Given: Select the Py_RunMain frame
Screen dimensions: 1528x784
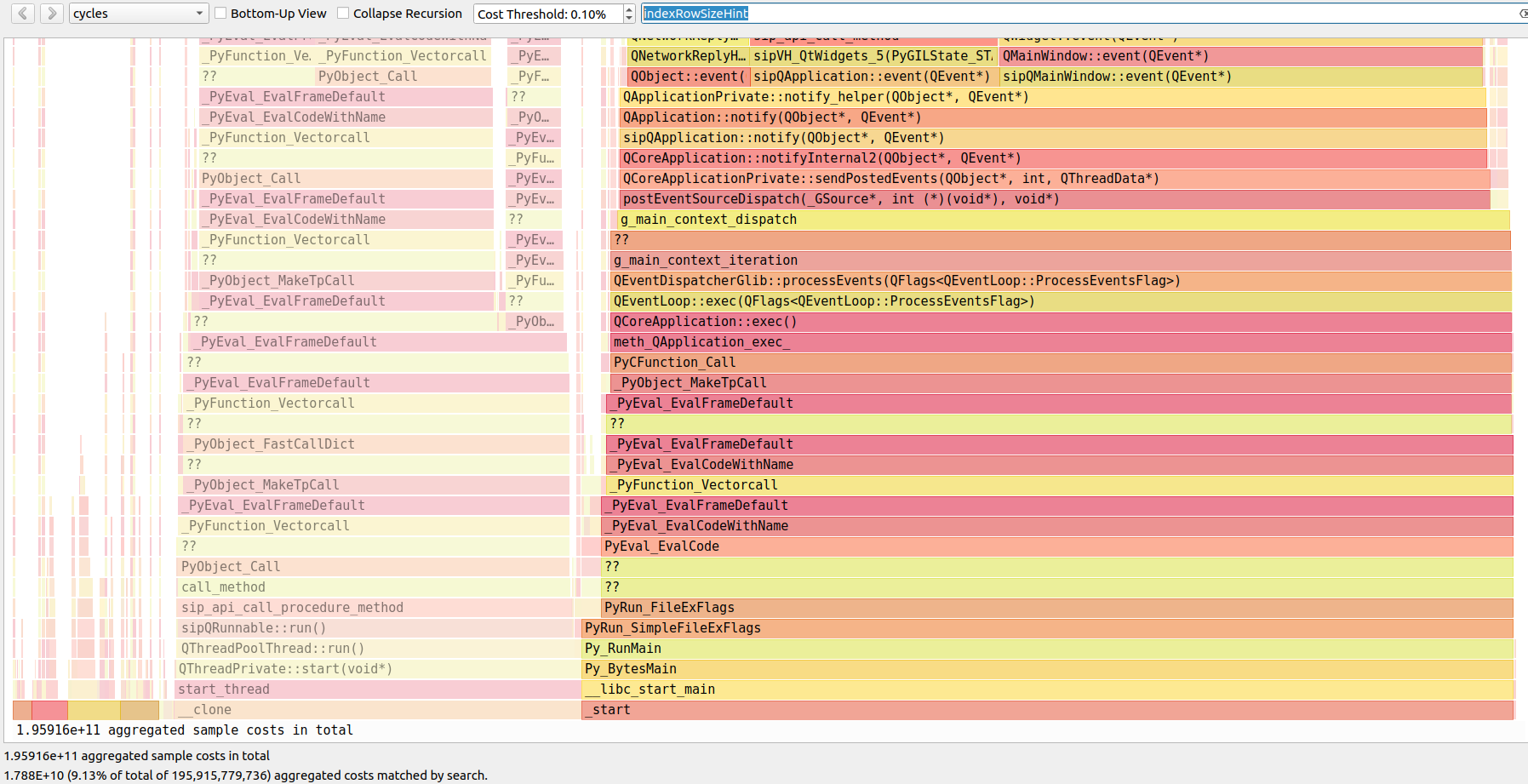Looking at the screenshot, I should 1047,649.
